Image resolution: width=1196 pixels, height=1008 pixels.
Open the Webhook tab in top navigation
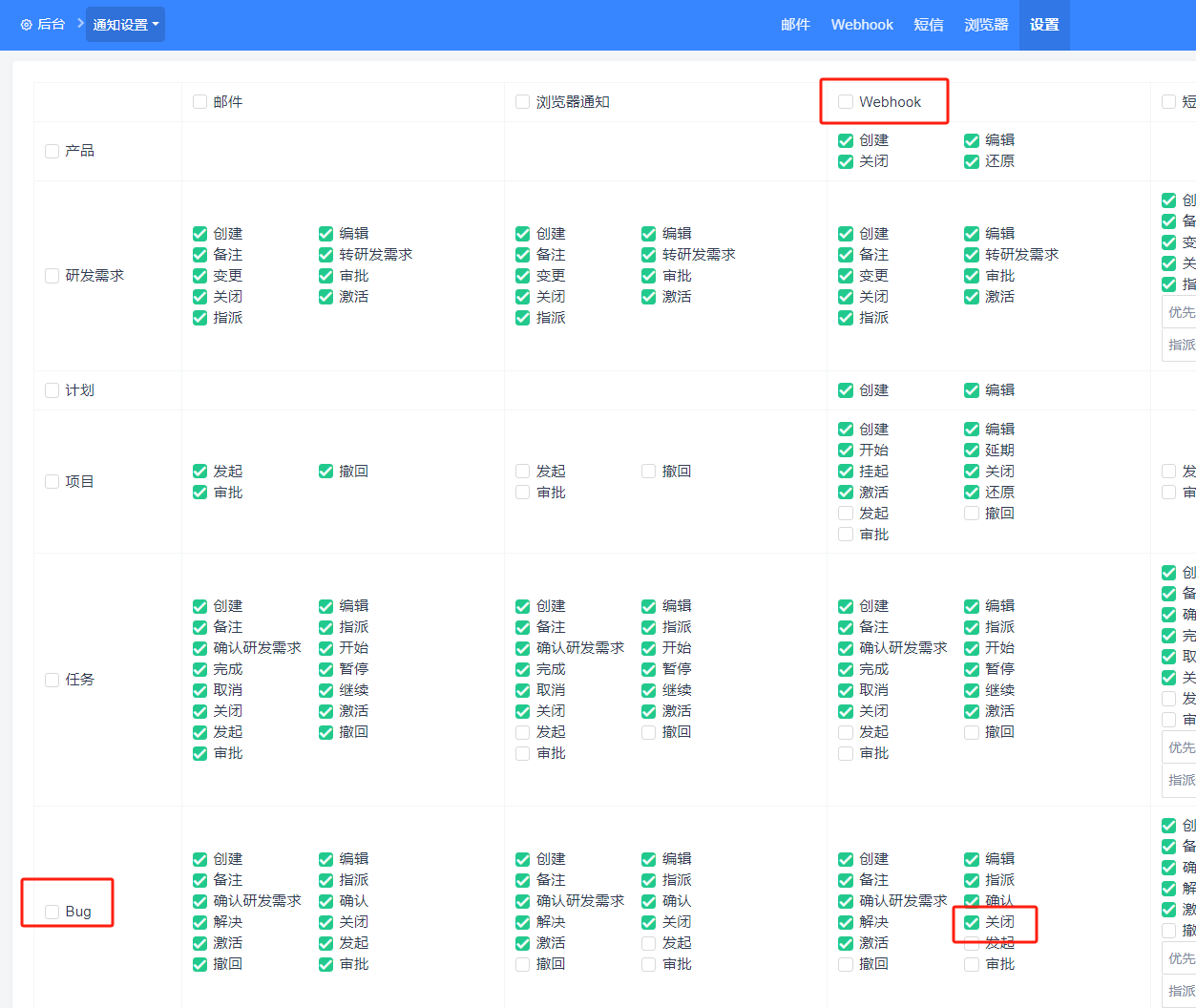[x=862, y=25]
